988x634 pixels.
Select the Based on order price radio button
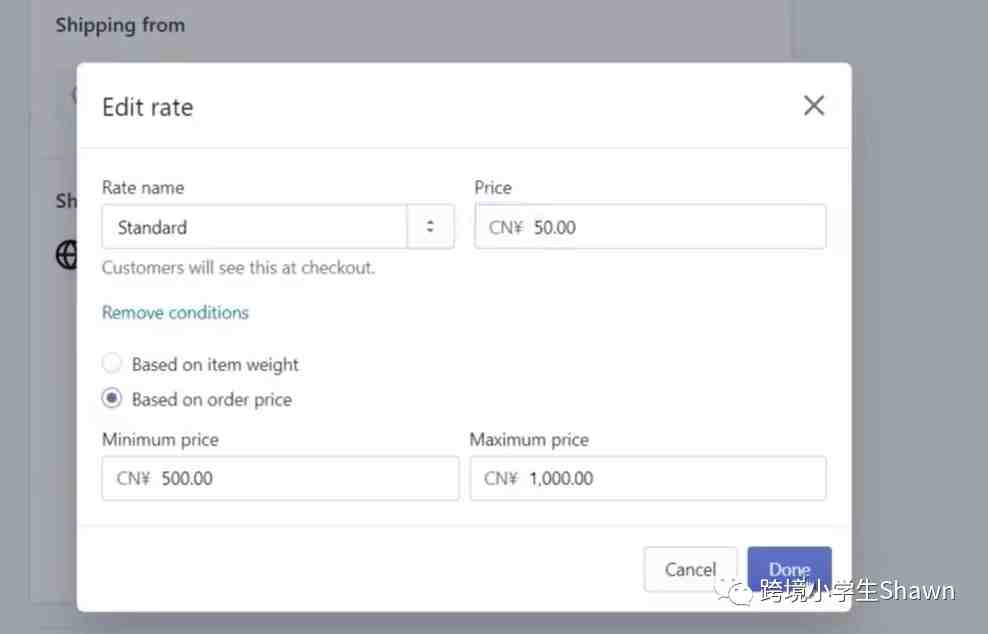[113, 399]
